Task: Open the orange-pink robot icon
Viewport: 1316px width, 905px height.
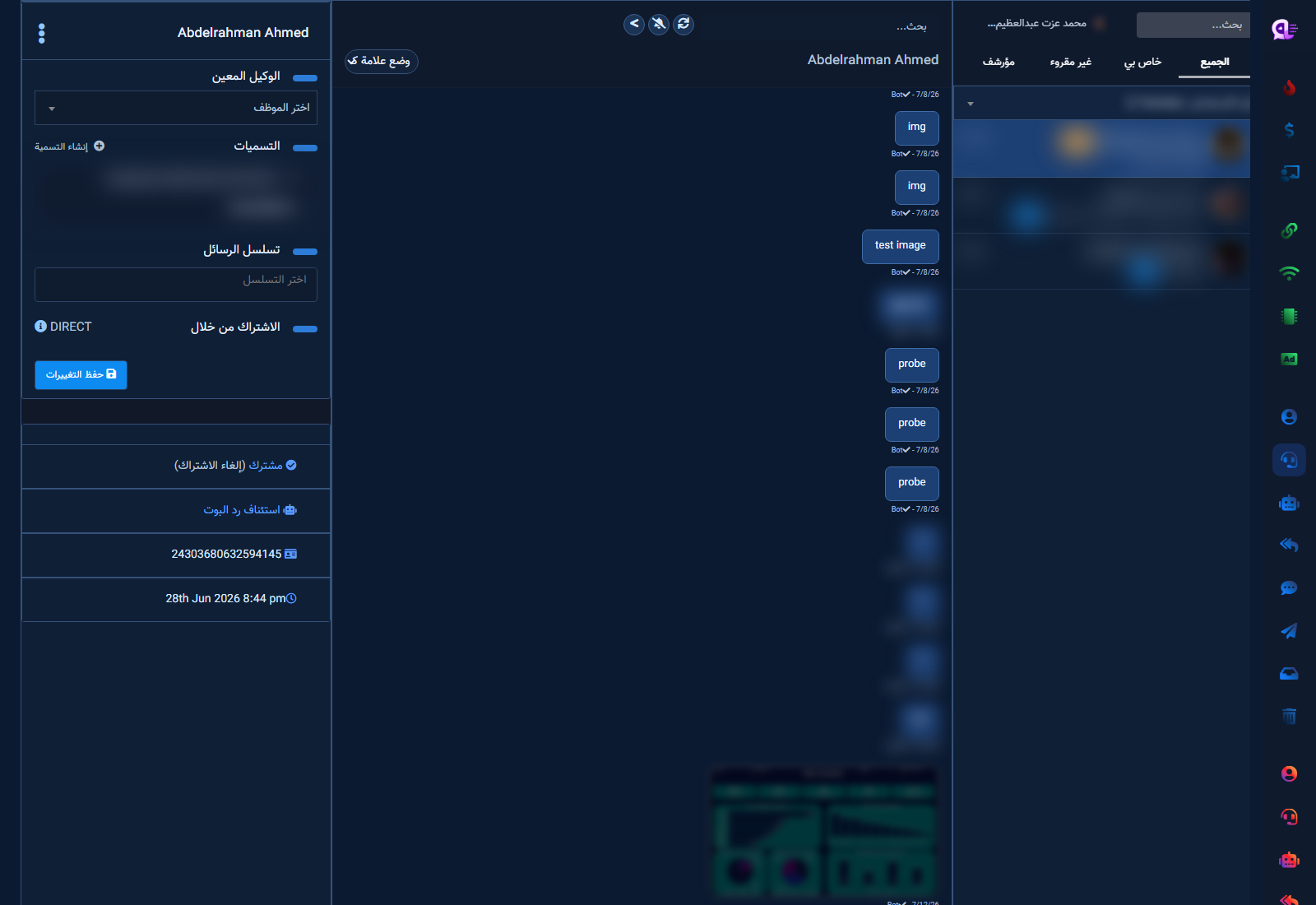Action: pos(1289,860)
